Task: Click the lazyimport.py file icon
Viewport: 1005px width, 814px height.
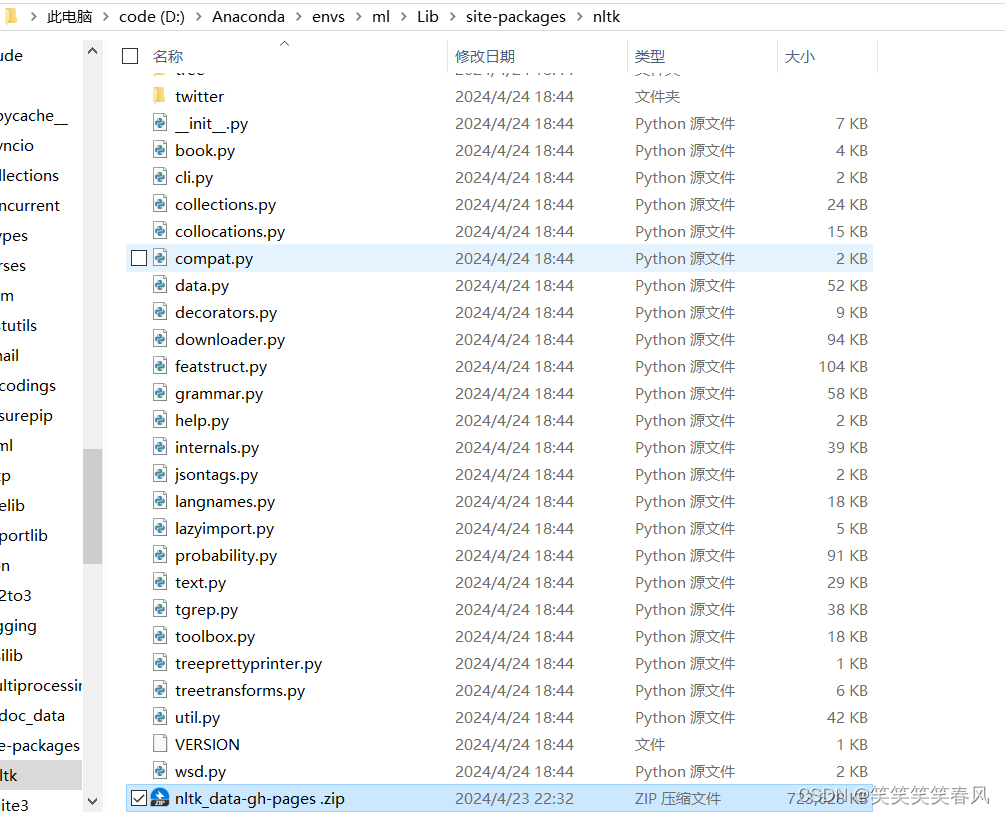Action: (x=160, y=527)
